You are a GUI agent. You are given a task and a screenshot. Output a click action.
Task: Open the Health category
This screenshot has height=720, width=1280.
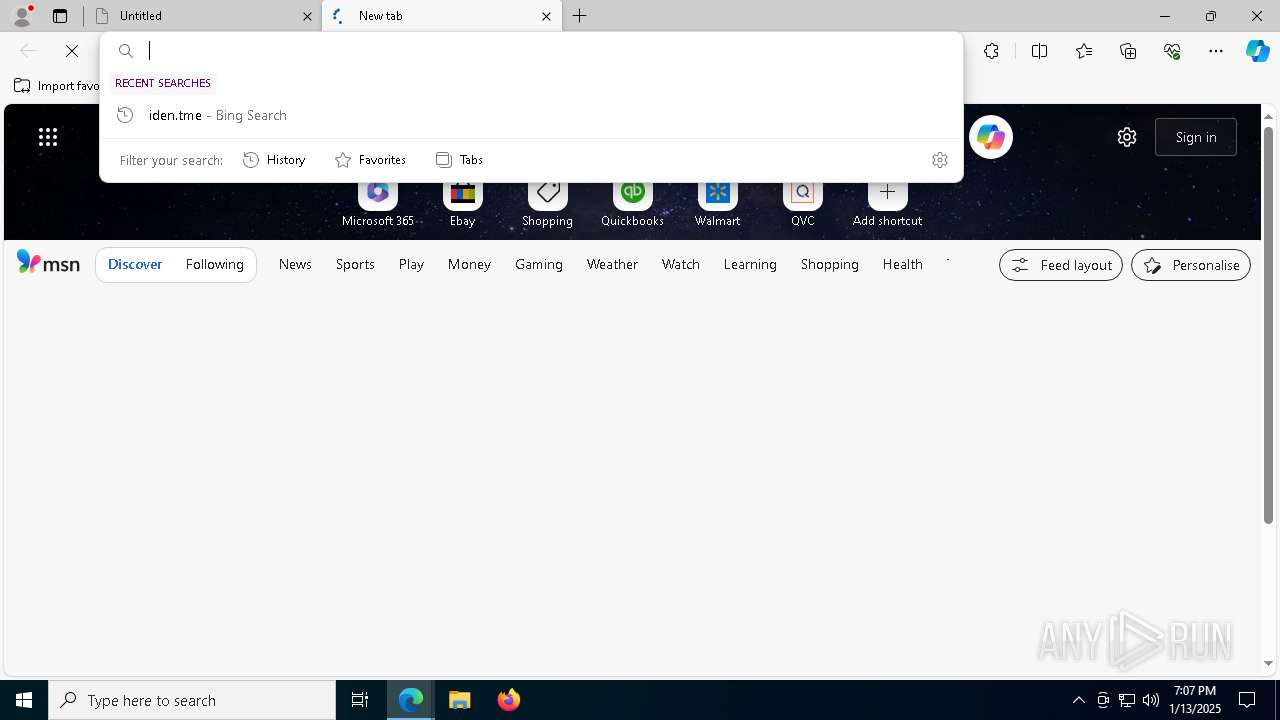point(903,264)
